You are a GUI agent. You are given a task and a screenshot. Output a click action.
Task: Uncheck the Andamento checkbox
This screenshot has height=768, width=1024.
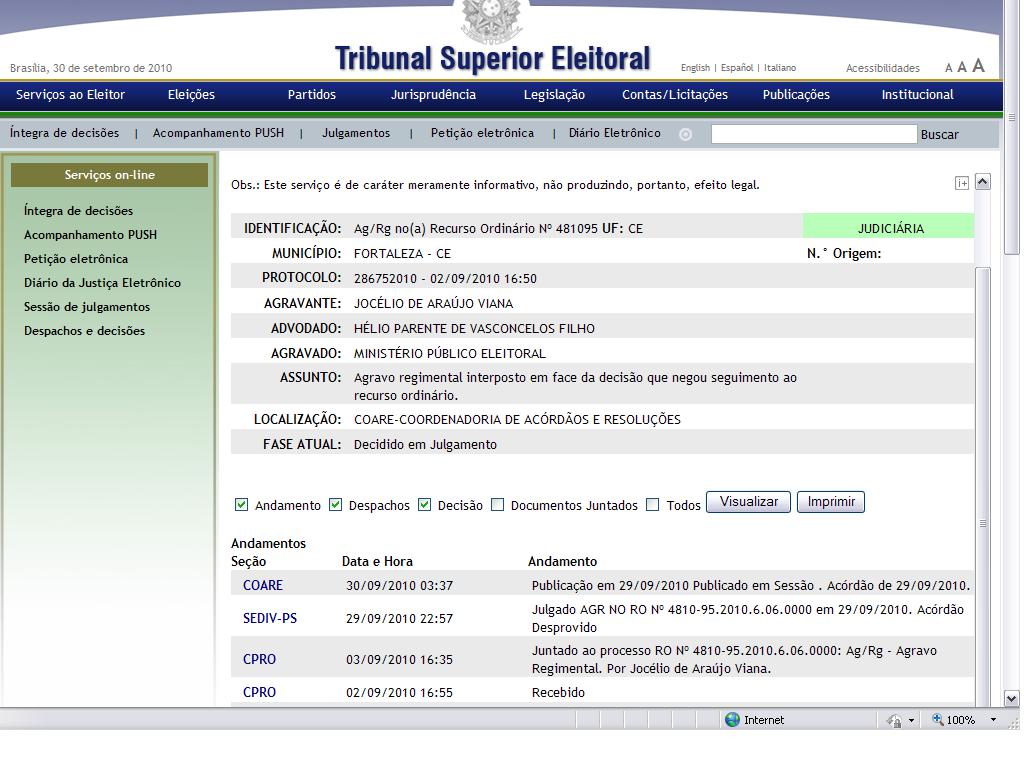tap(241, 505)
